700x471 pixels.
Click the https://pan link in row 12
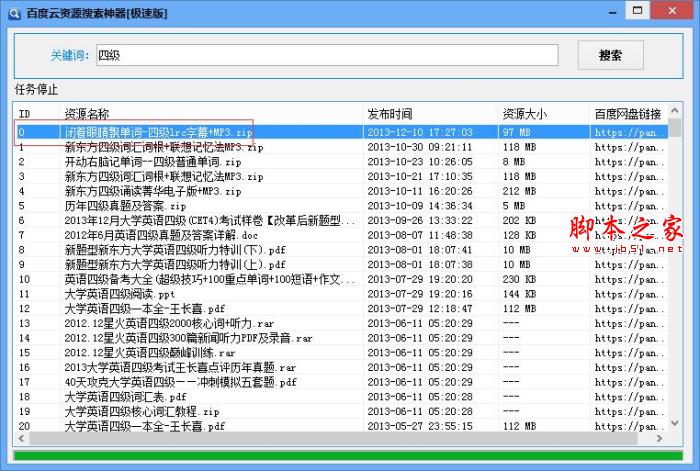click(x=629, y=309)
